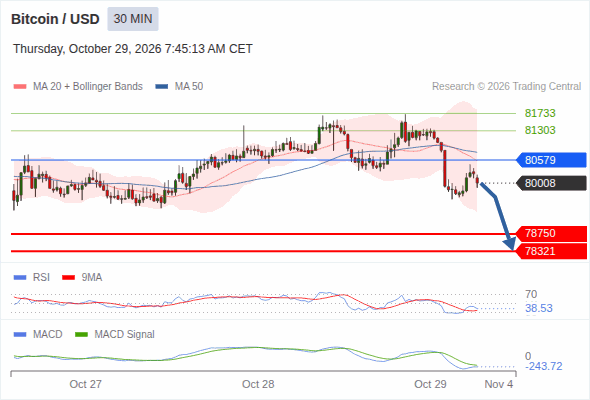
Task: Click the black 80008 current price tag
Action: 551,183
